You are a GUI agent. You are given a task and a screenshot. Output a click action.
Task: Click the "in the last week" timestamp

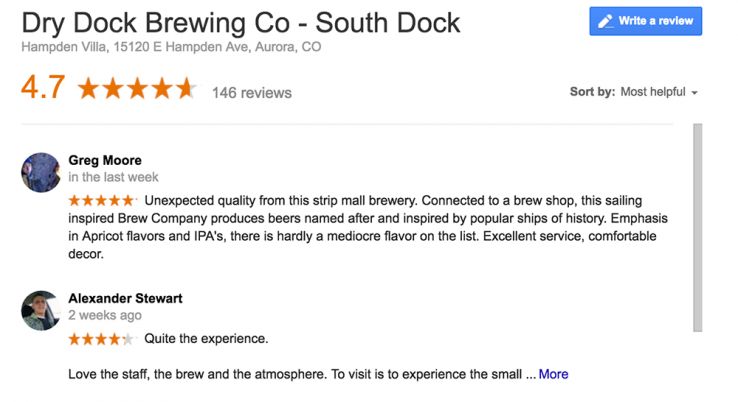click(113, 177)
